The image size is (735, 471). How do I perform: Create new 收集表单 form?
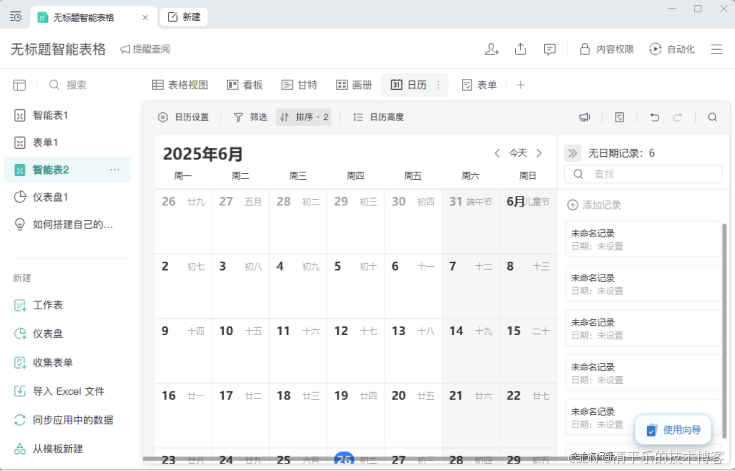click(43, 363)
